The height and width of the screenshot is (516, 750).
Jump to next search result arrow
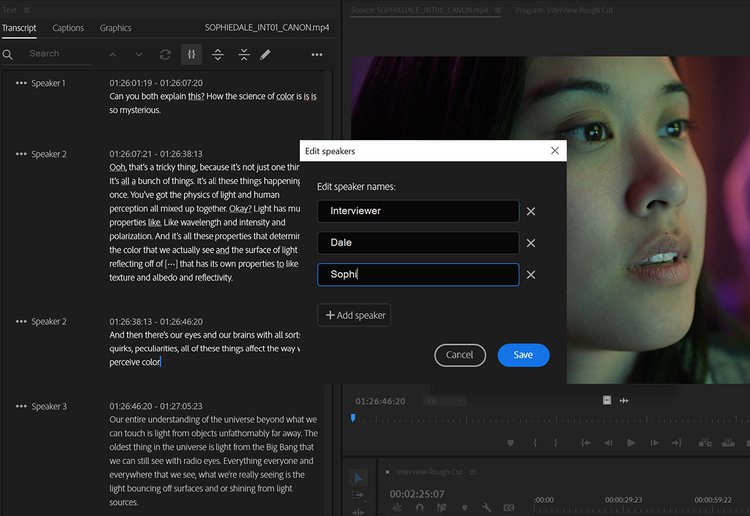[138, 54]
